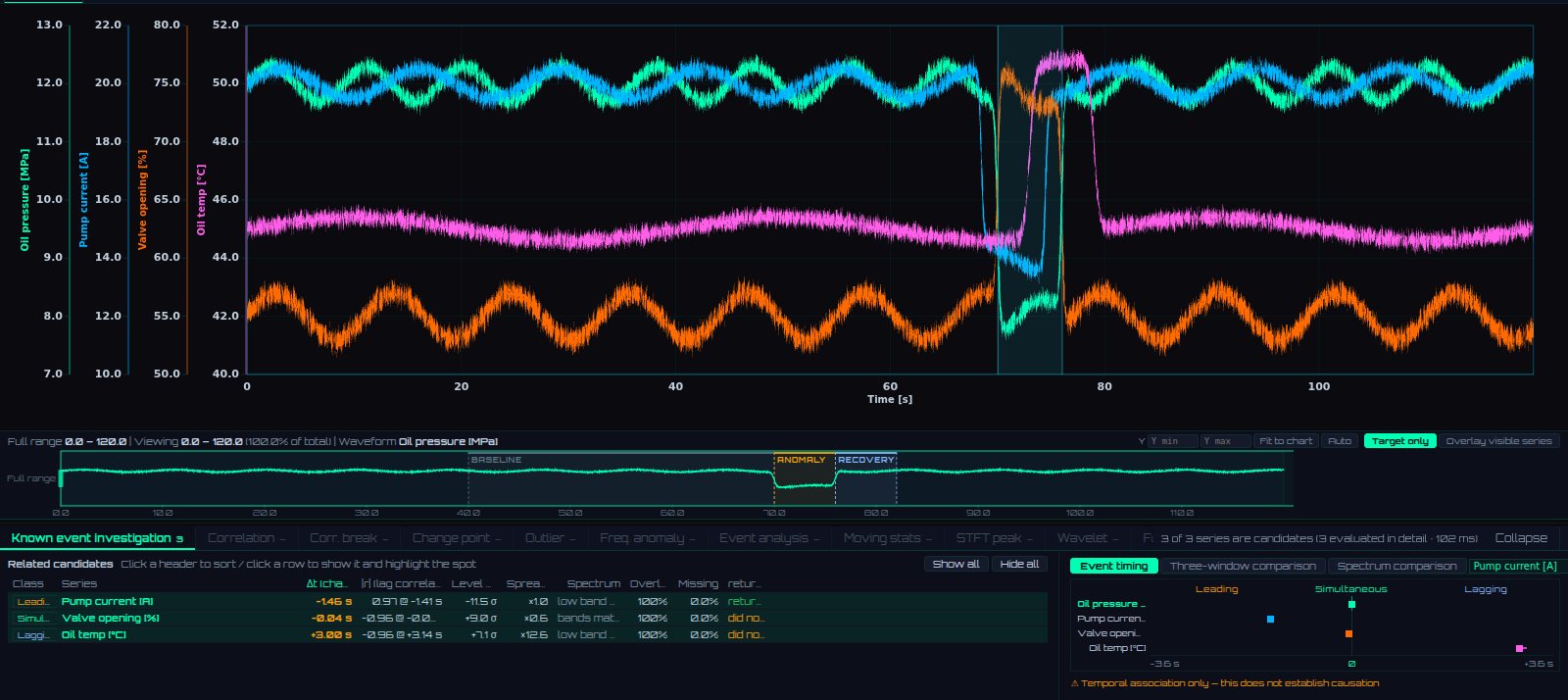The image size is (1568, 700).
Task: Focus the Y max input field
Action: (1226, 441)
